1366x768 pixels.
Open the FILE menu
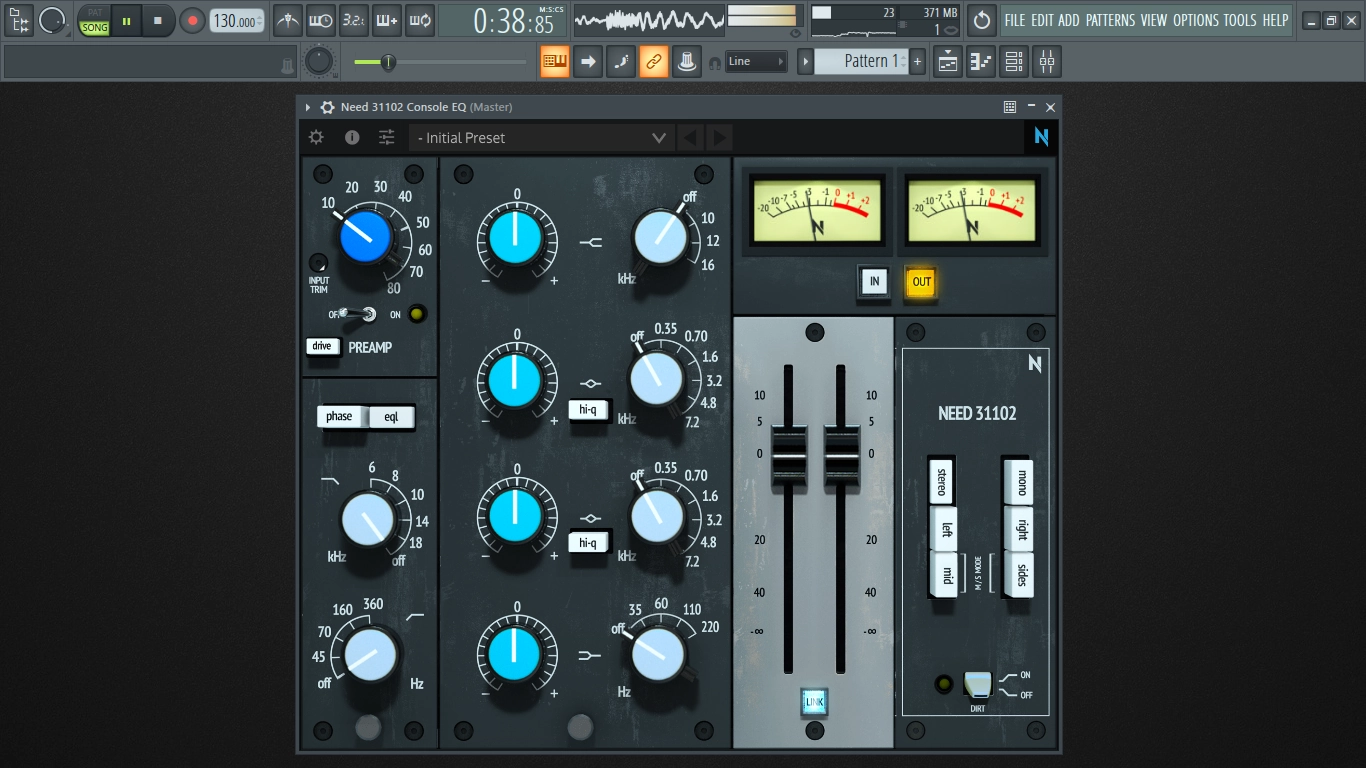tap(1015, 20)
